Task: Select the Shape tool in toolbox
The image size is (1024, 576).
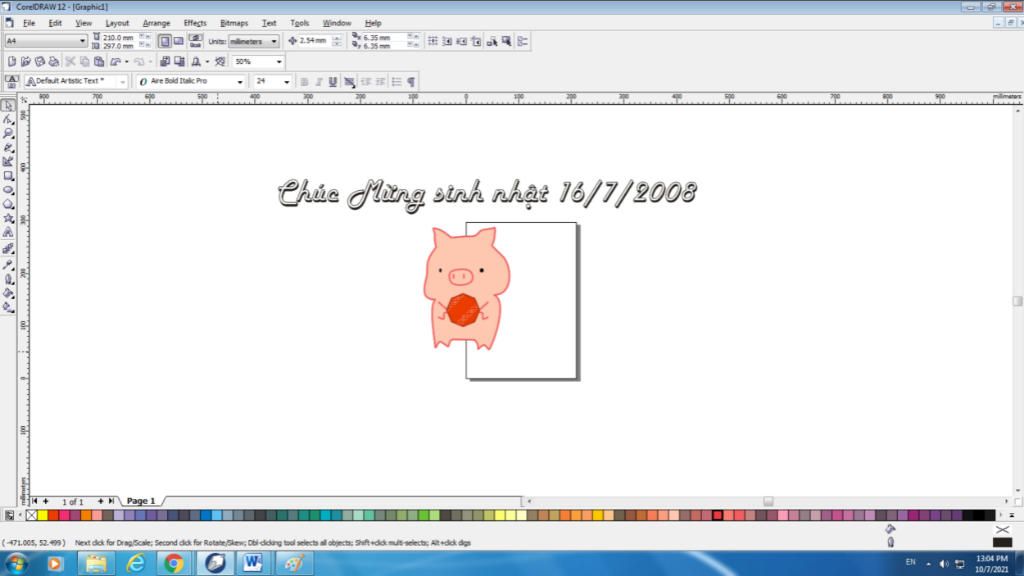Action: (x=8, y=119)
